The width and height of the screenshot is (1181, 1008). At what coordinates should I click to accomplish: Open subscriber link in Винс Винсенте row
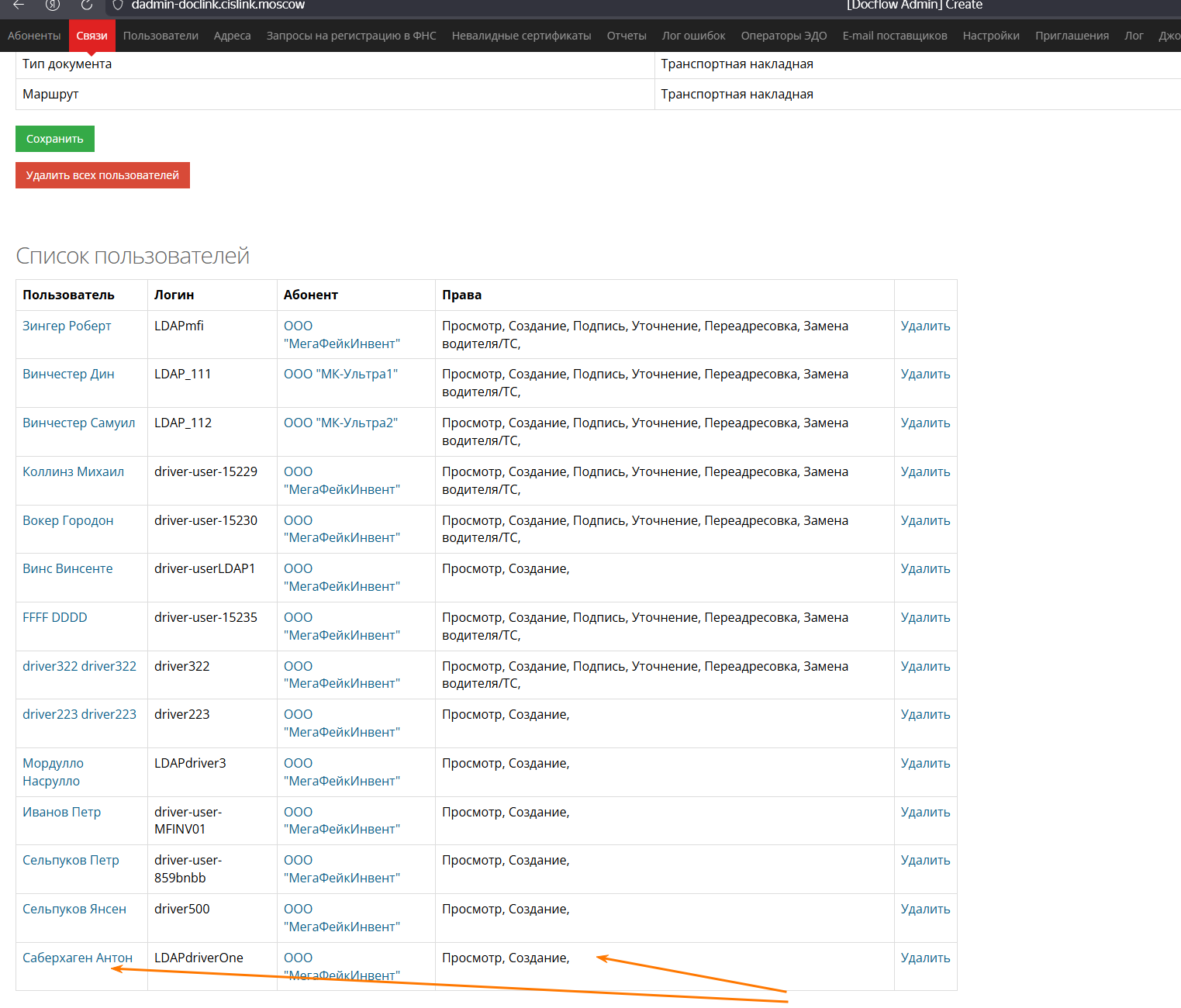point(342,578)
